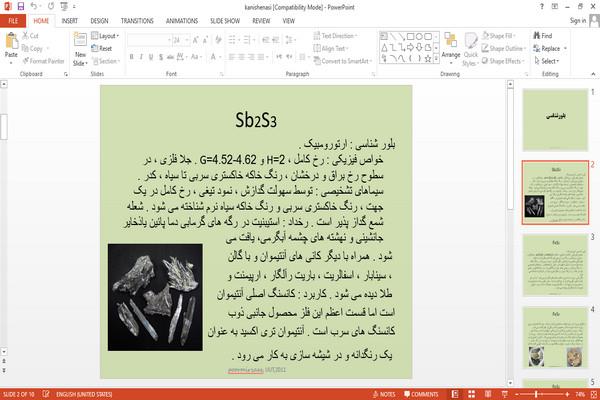
Task: Switch to Reading View icon
Action: (488, 394)
